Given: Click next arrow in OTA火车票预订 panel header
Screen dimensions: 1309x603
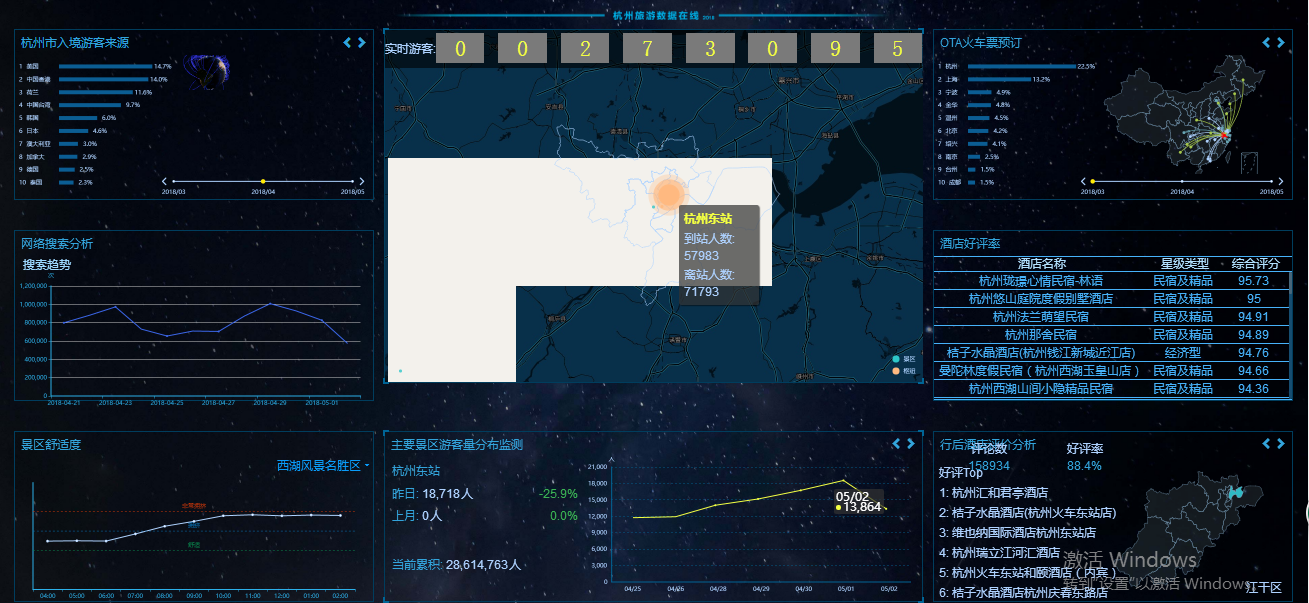Looking at the screenshot, I should [x=1281, y=43].
